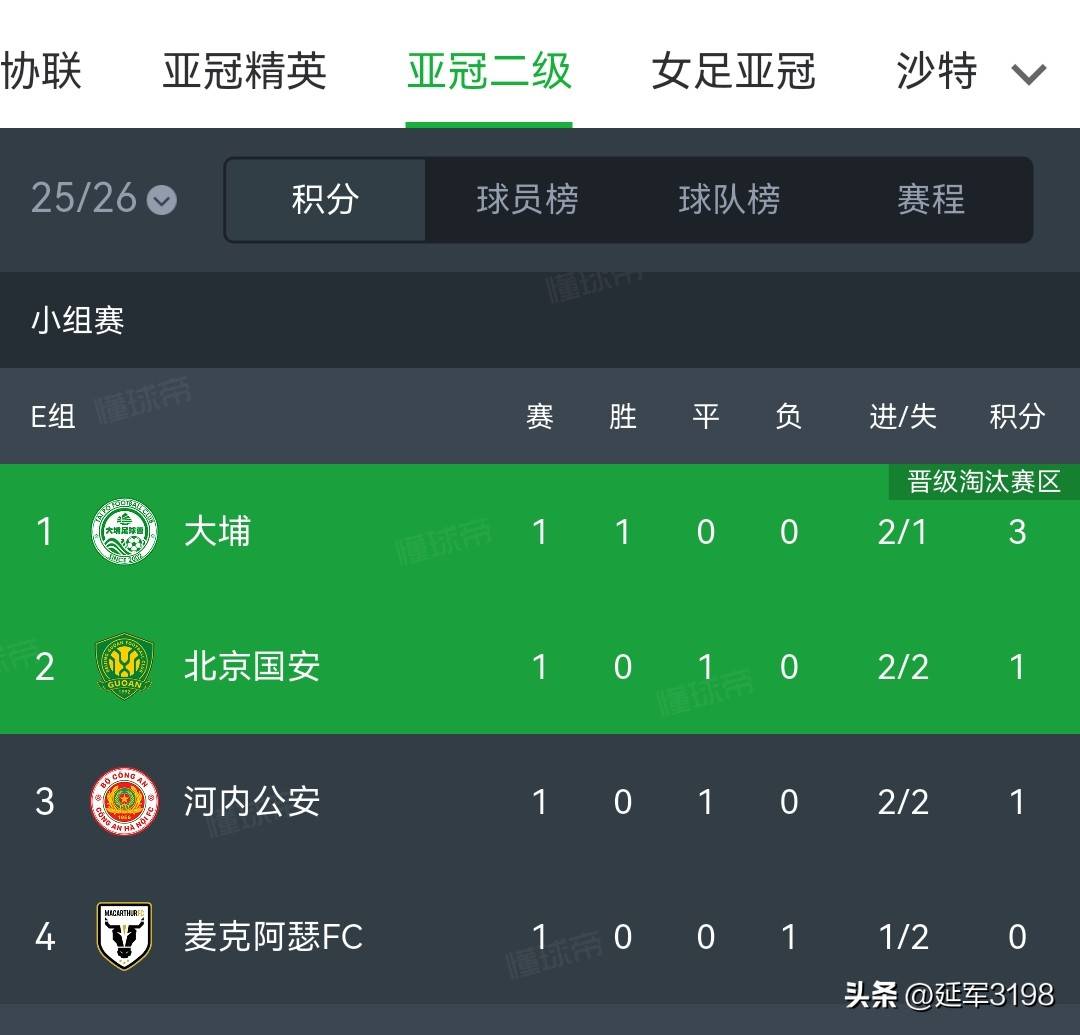Switch to the 球员榜 tab
Viewport: 1080px width, 1035px height.
pos(527,200)
